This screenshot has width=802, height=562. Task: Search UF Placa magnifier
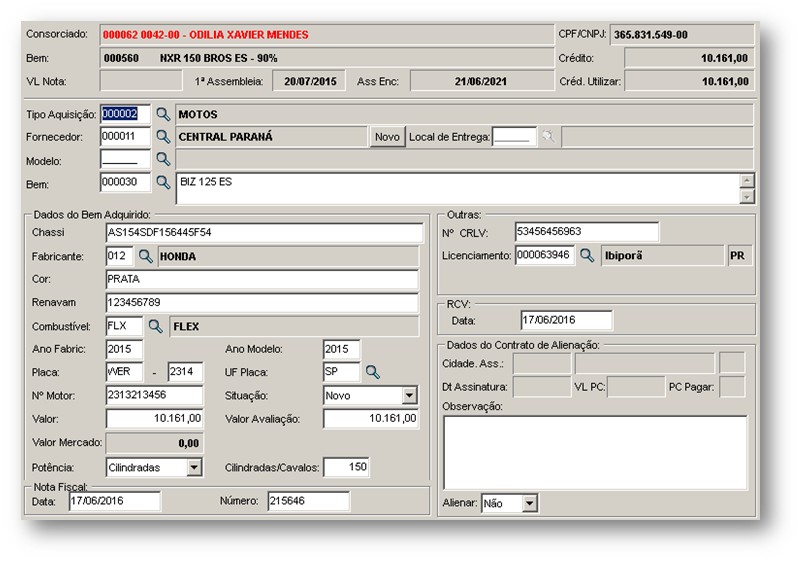coord(373,372)
